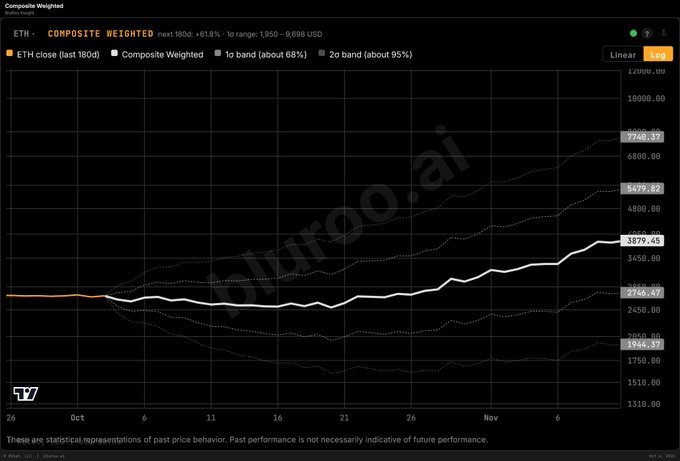Click the green live status indicator

coord(633,33)
